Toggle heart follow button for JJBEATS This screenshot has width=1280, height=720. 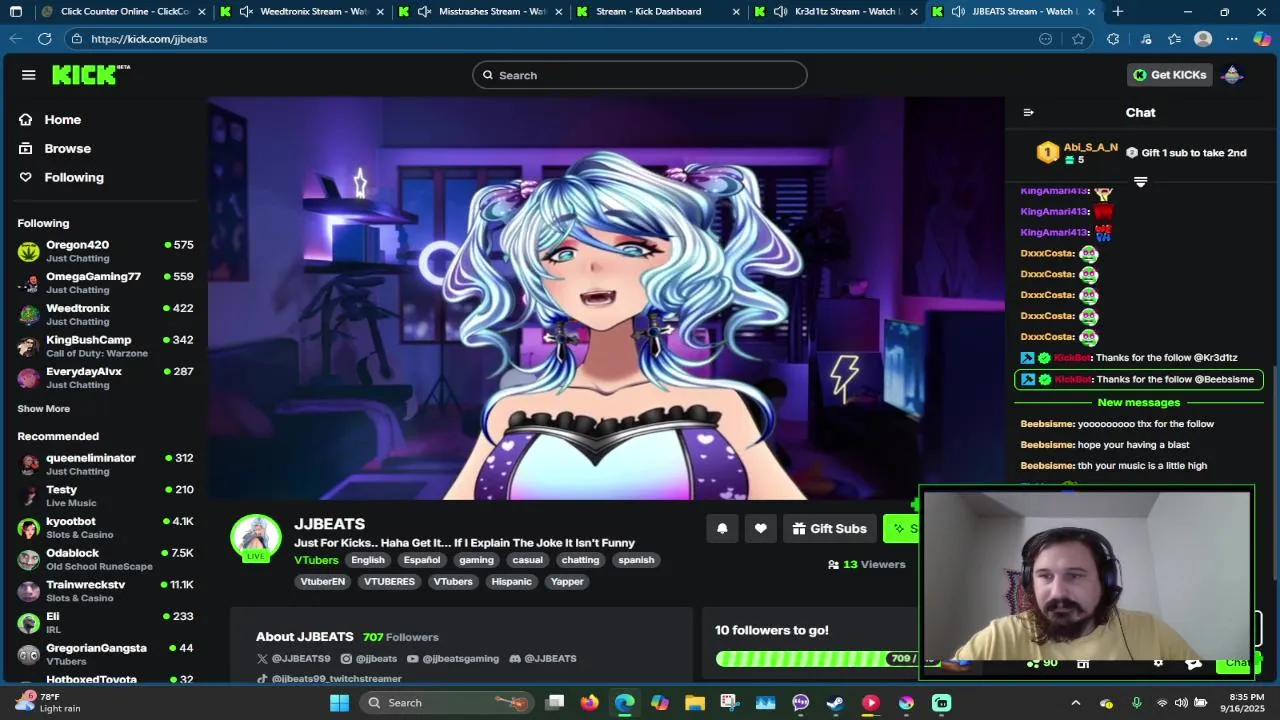[760, 529]
